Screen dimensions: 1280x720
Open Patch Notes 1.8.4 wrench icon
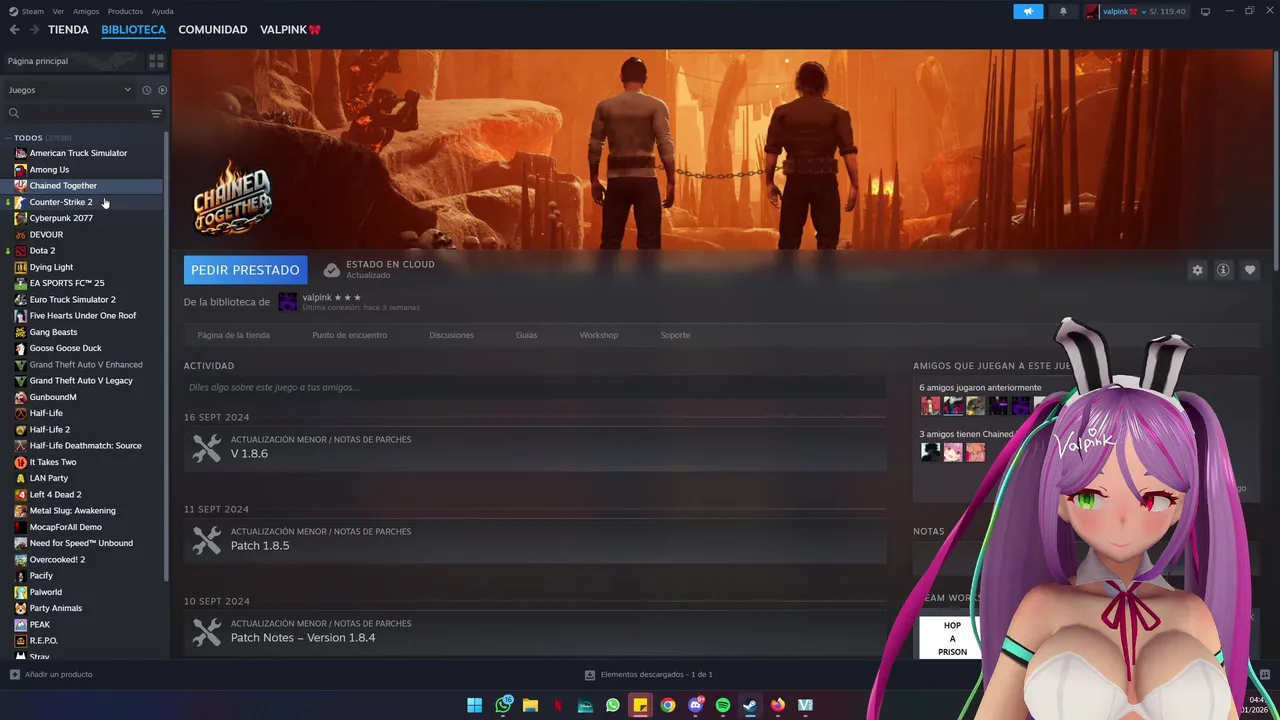[x=207, y=631]
